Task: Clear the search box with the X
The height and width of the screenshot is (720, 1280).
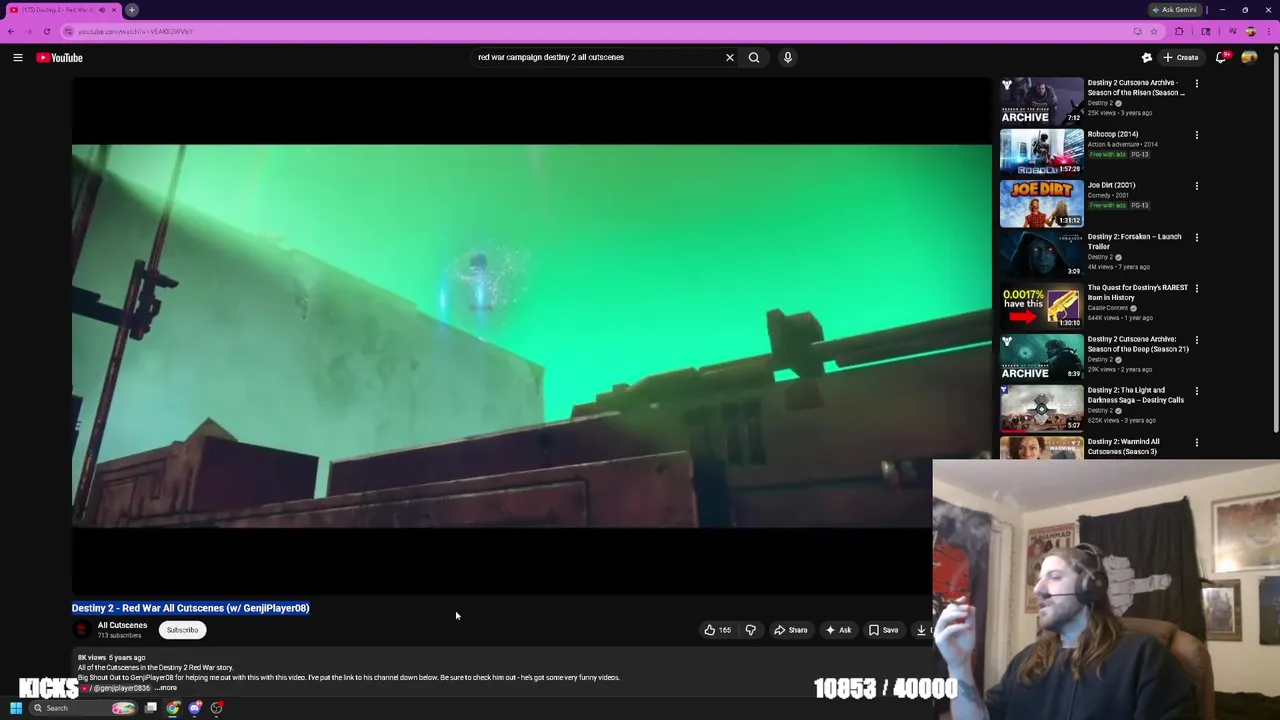Action: (730, 57)
